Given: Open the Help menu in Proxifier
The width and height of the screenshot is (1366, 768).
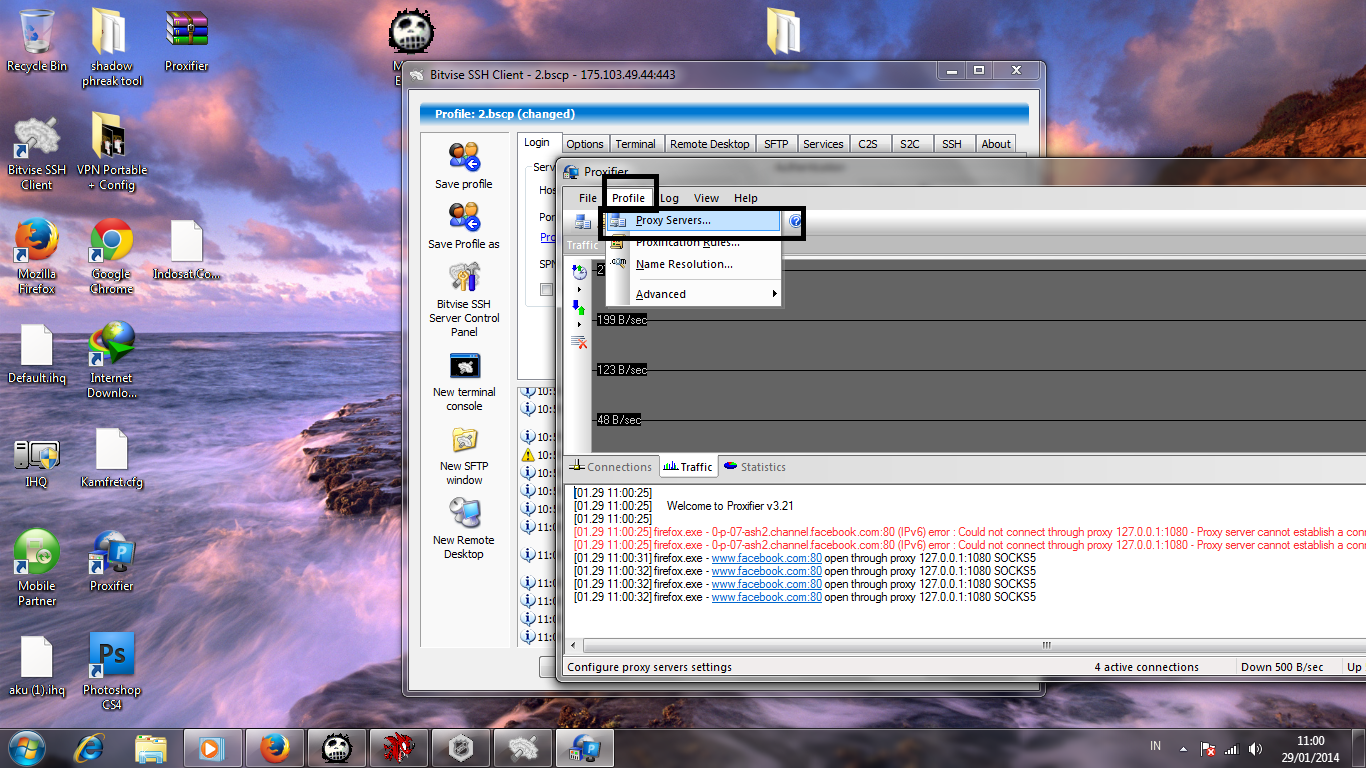Looking at the screenshot, I should click(746, 198).
